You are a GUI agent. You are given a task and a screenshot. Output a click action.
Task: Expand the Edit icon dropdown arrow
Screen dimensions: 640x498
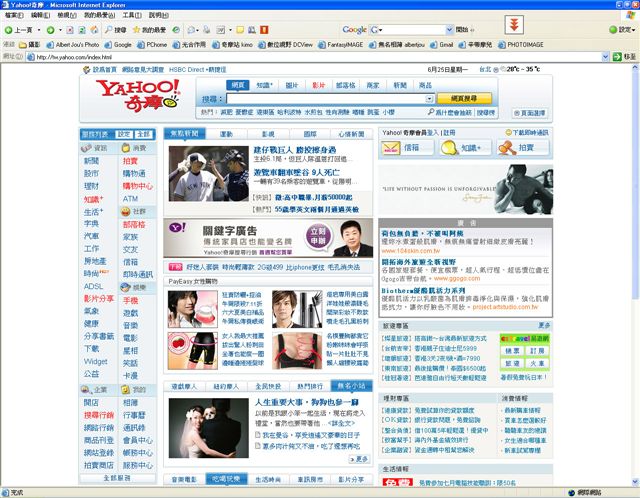coord(230,30)
